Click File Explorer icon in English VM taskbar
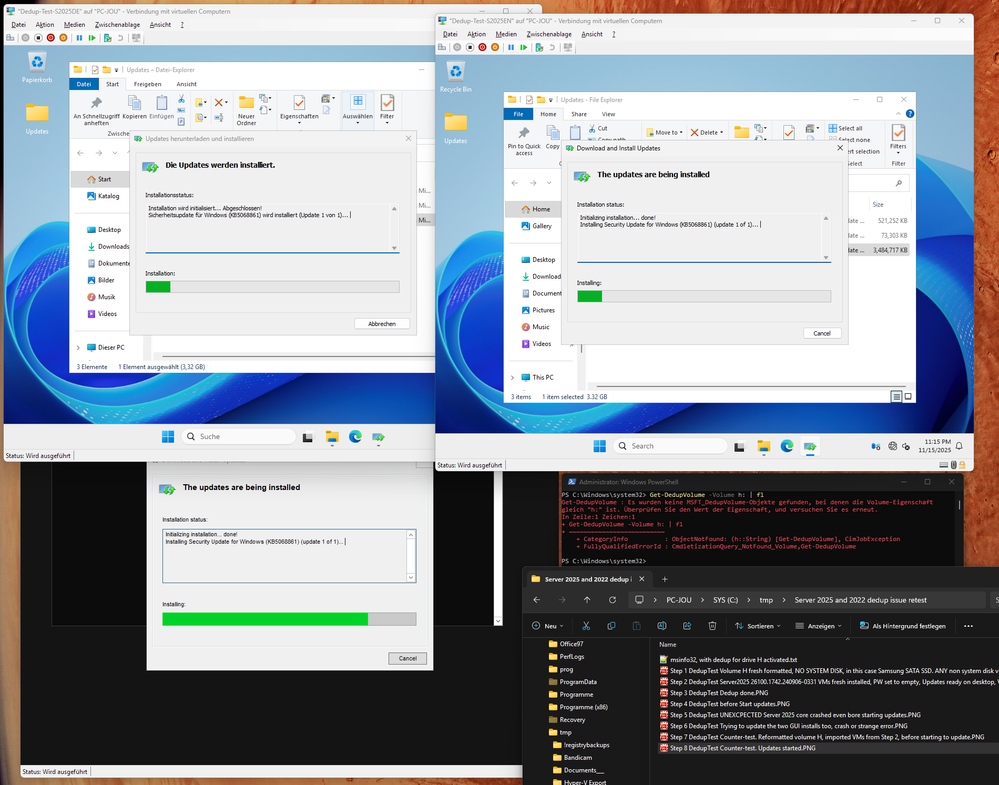The height and width of the screenshot is (785, 999). (763, 446)
